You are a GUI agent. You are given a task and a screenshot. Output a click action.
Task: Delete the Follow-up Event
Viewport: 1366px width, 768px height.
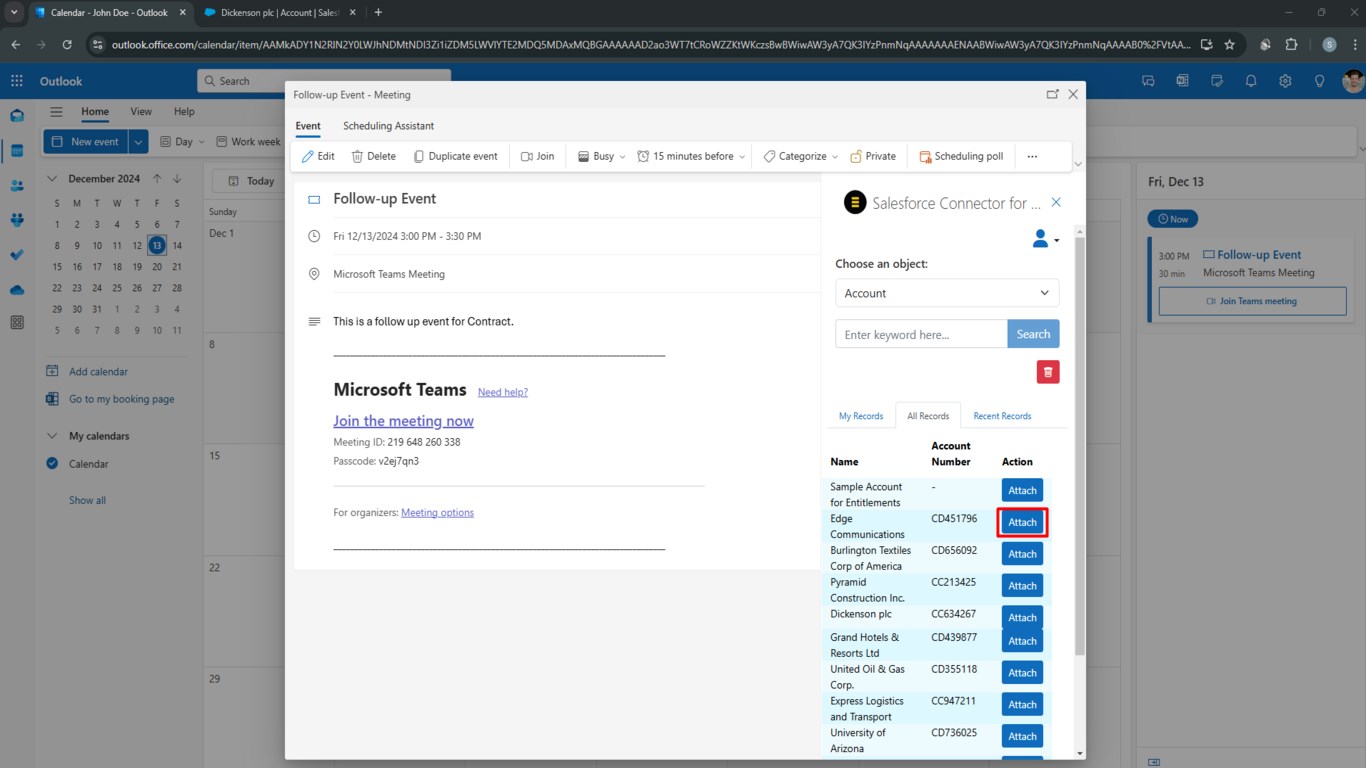click(x=373, y=156)
